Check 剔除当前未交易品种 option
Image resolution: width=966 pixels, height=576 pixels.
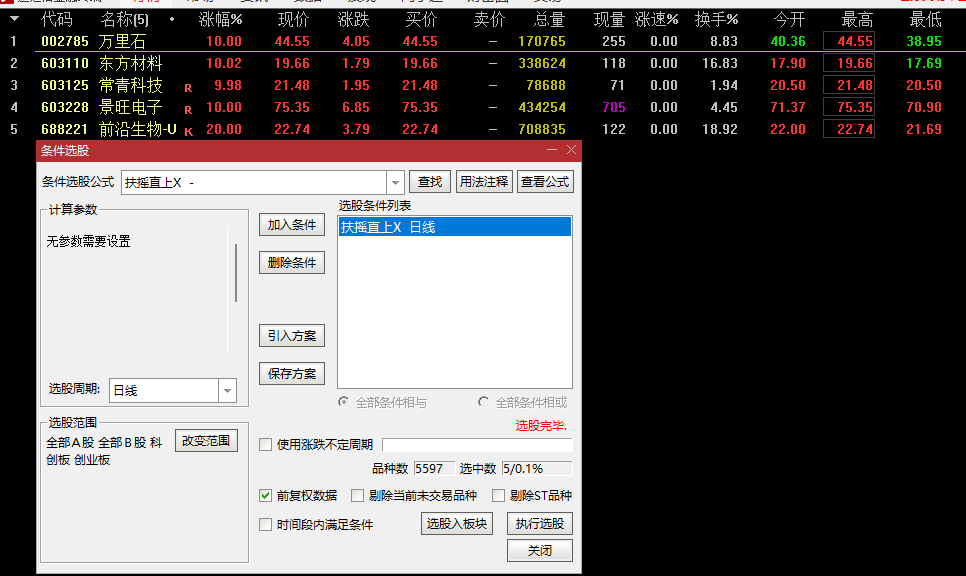coord(358,495)
